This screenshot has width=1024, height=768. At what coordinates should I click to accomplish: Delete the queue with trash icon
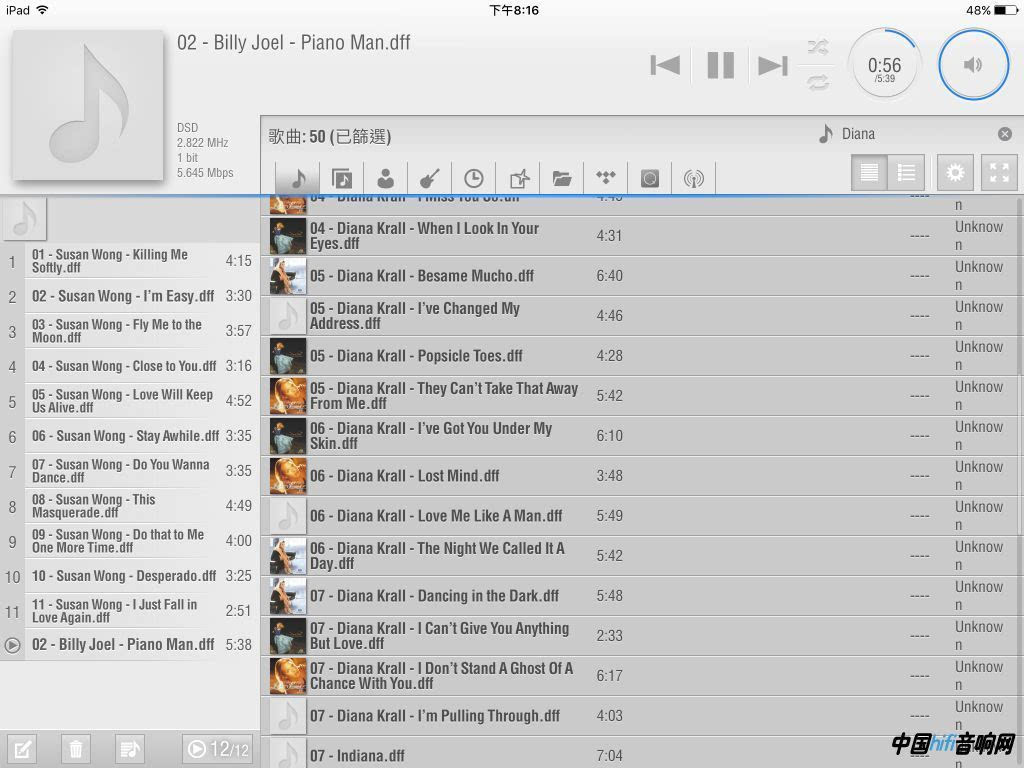click(75, 748)
